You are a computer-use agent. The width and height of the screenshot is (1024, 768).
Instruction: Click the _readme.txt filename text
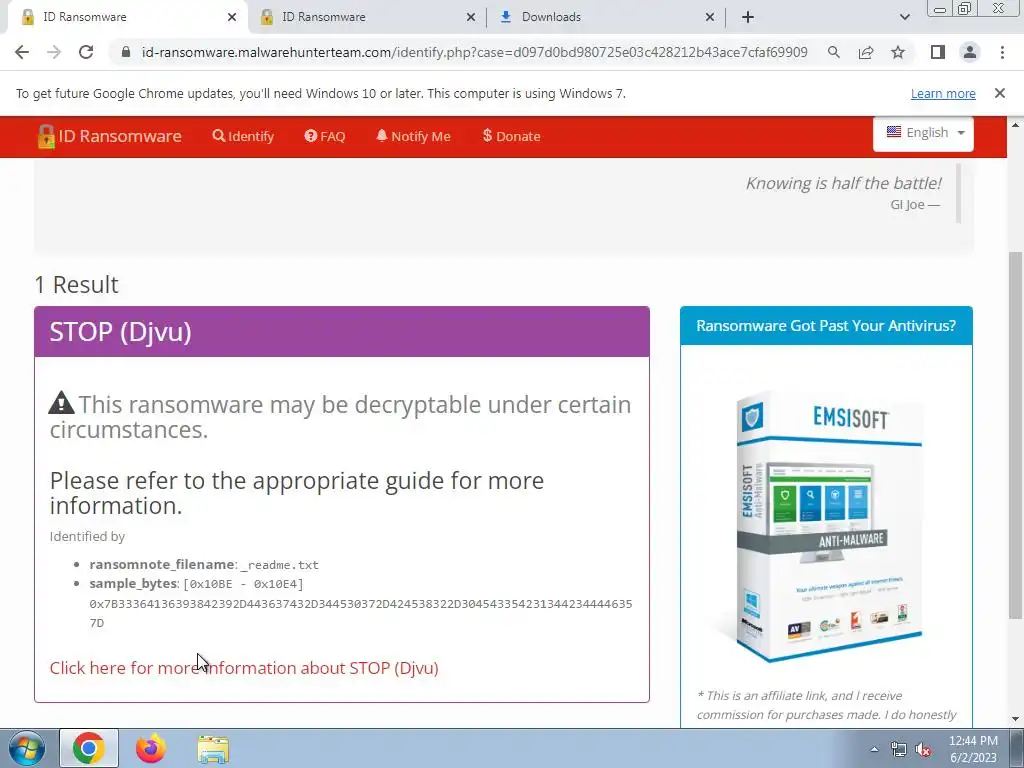pyautogui.click(x=280, y=565)
